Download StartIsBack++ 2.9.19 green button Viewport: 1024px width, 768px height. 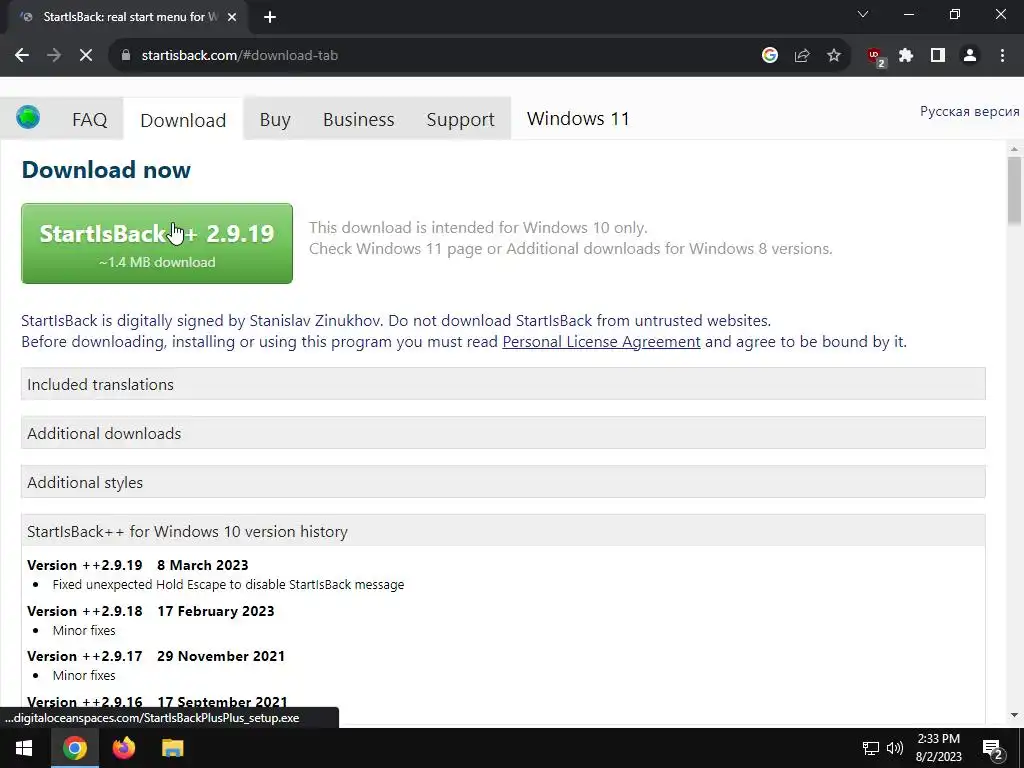click(x=157, y=244)
